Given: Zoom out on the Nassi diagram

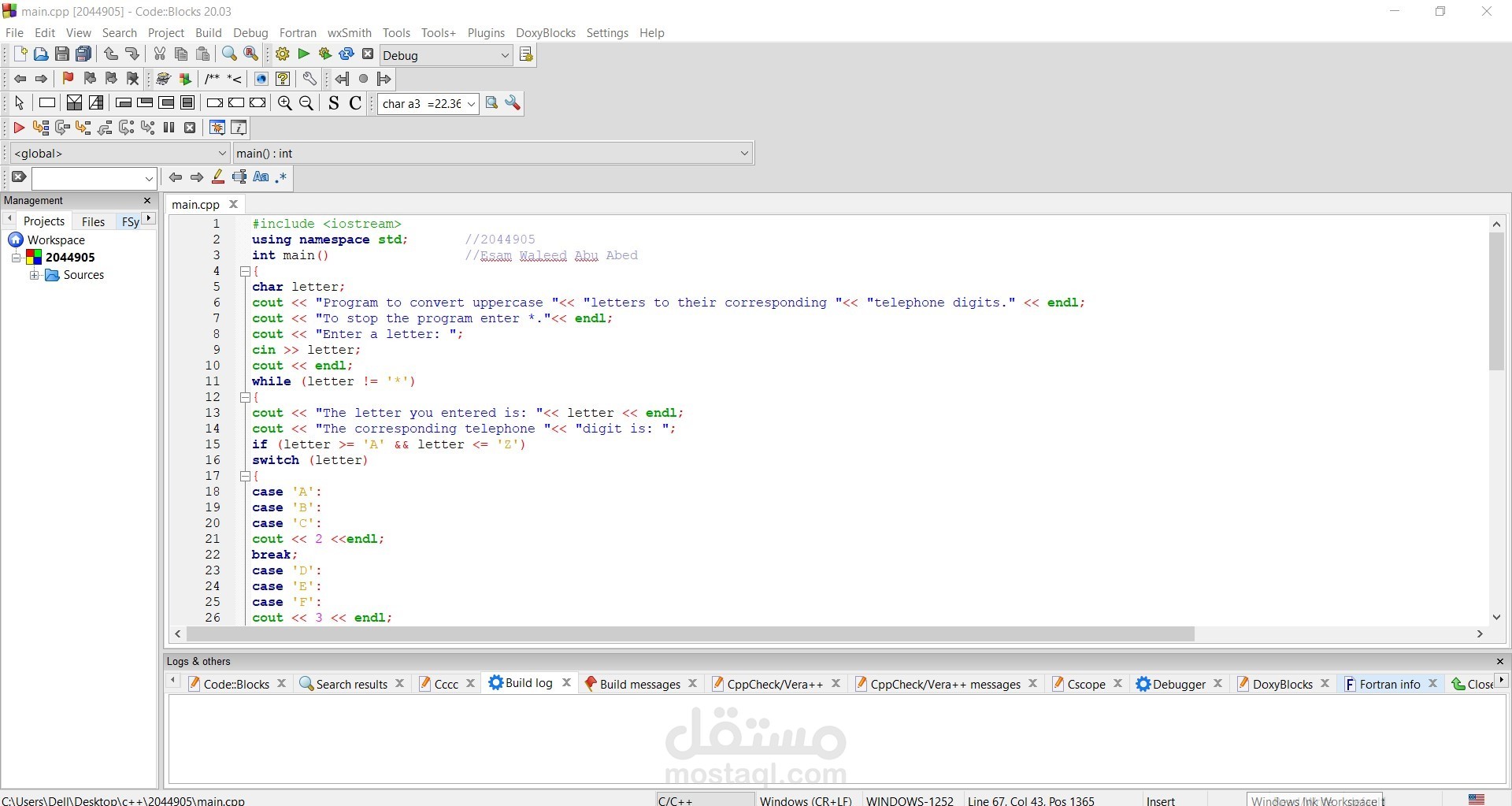Looking at the screenshot, I should pos(307,103).
